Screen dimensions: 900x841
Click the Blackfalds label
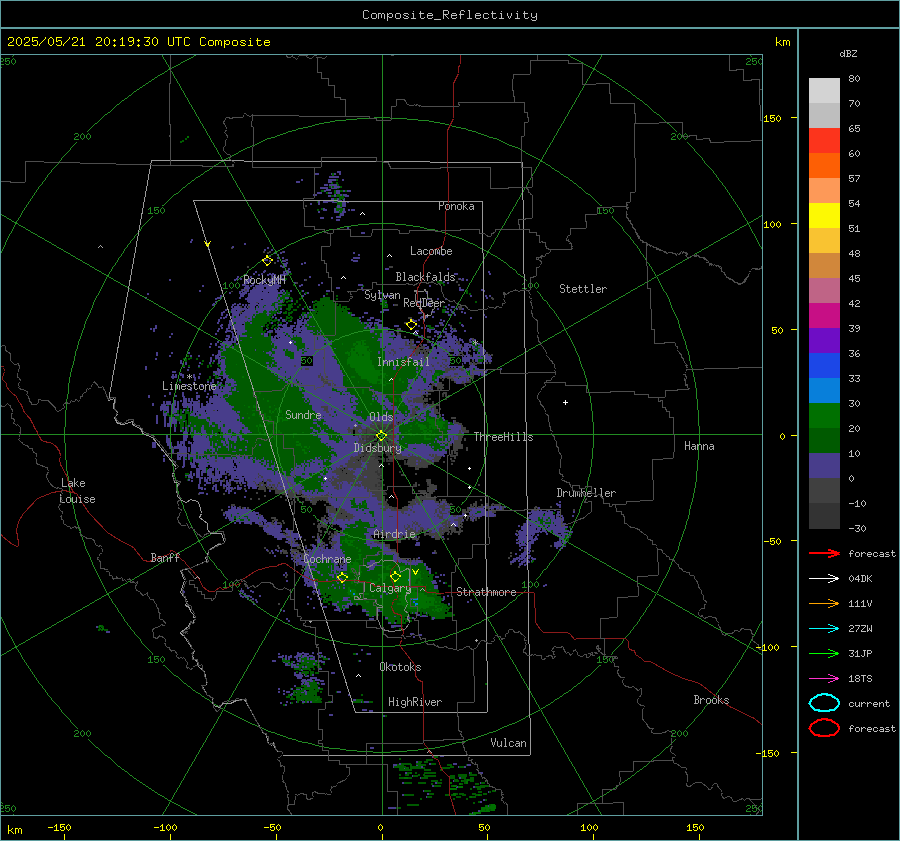point(425,277)
